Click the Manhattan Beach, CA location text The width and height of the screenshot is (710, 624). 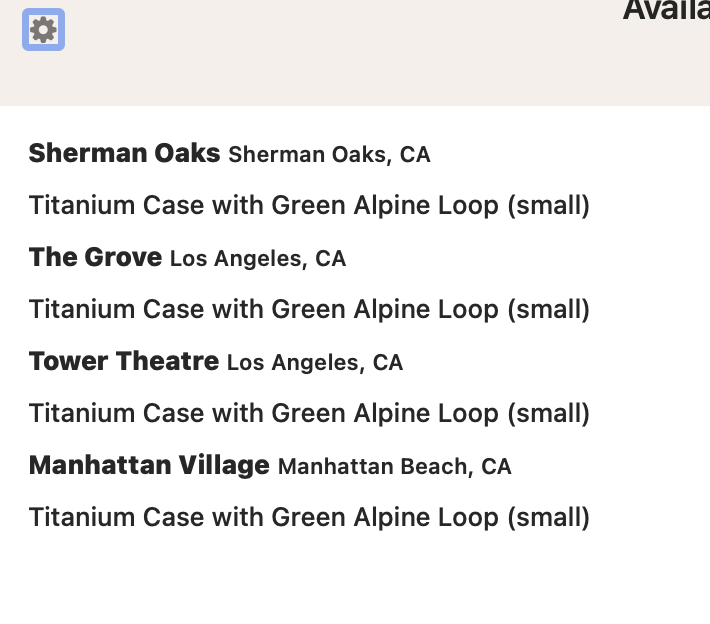(x=395, y=467)
